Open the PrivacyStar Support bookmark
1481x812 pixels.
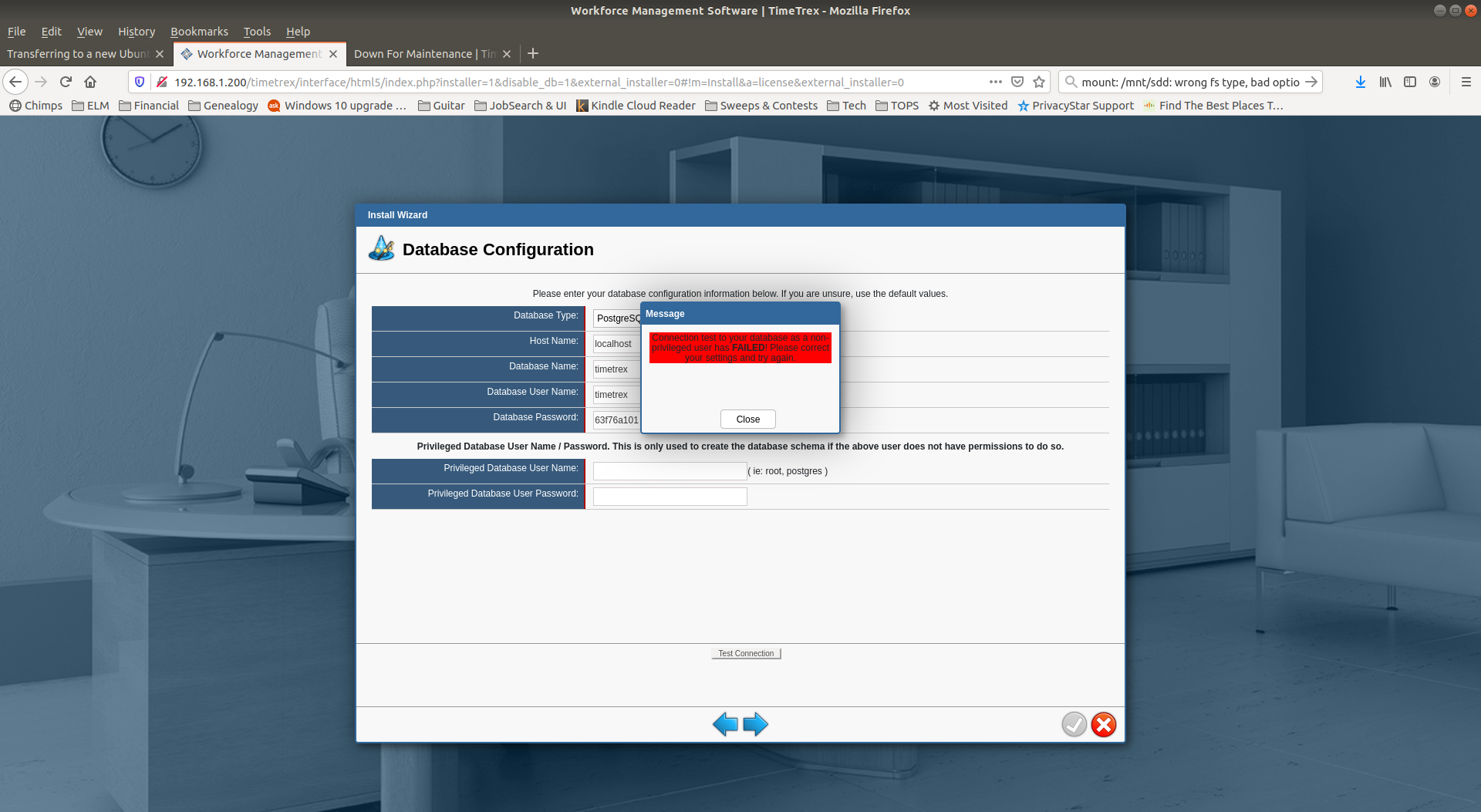[1075, 106]
